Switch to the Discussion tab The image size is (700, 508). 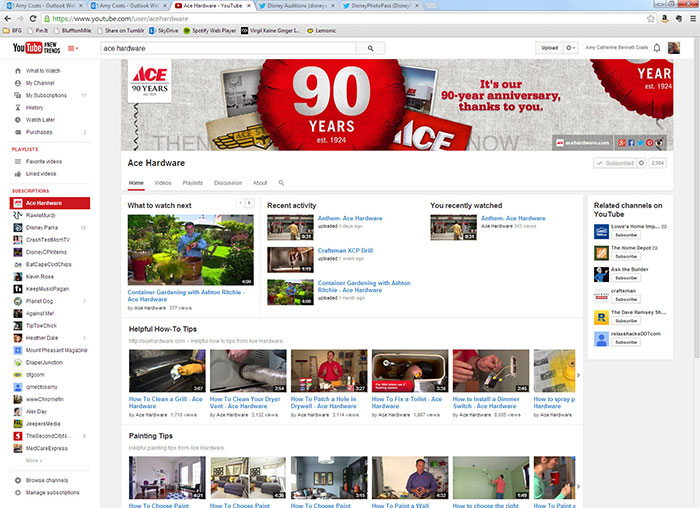pos(228,183)
